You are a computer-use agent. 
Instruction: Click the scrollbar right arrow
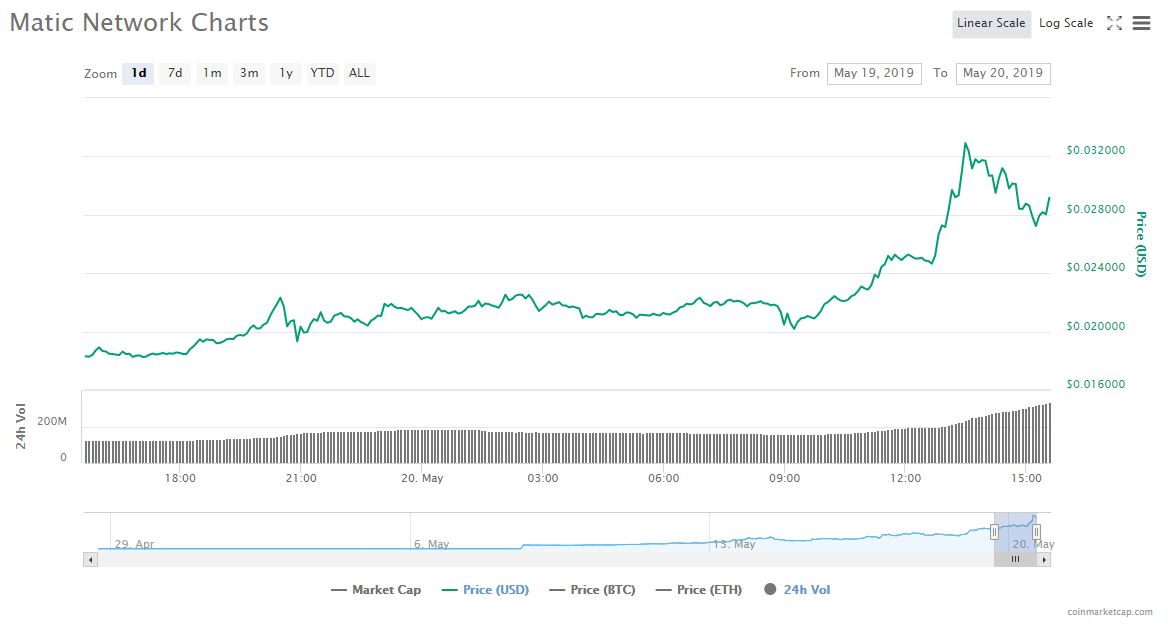click(1045, 559)
